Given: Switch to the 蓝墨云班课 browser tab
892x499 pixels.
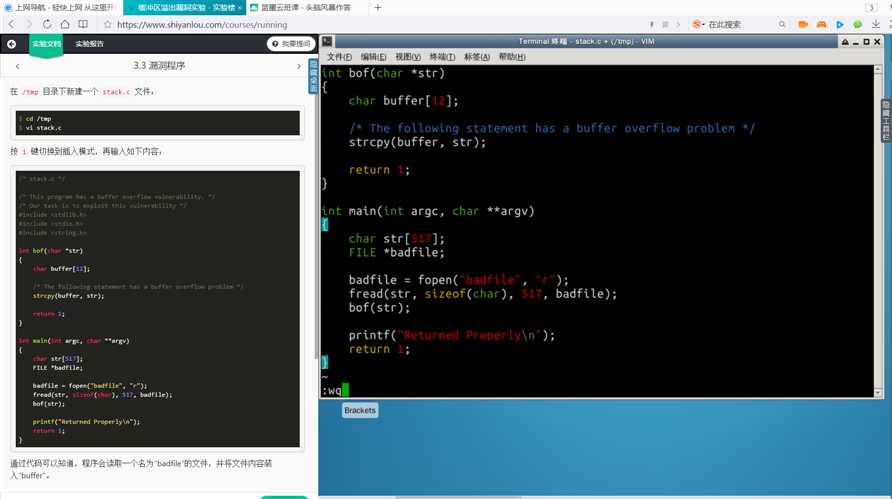Looking at the screenshot, I should point(306,7).
